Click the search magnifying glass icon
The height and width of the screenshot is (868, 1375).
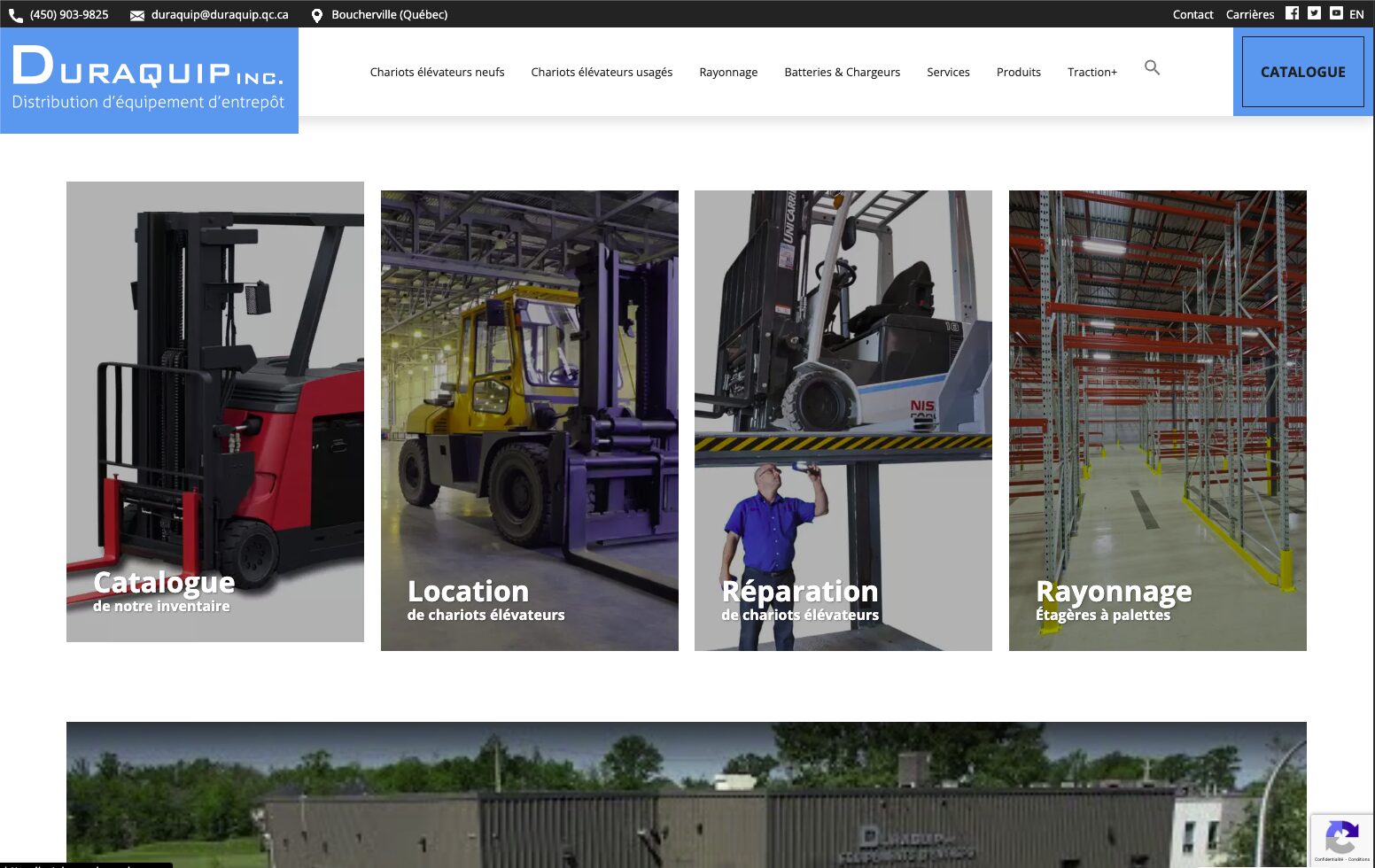[x=1152, y=68]
